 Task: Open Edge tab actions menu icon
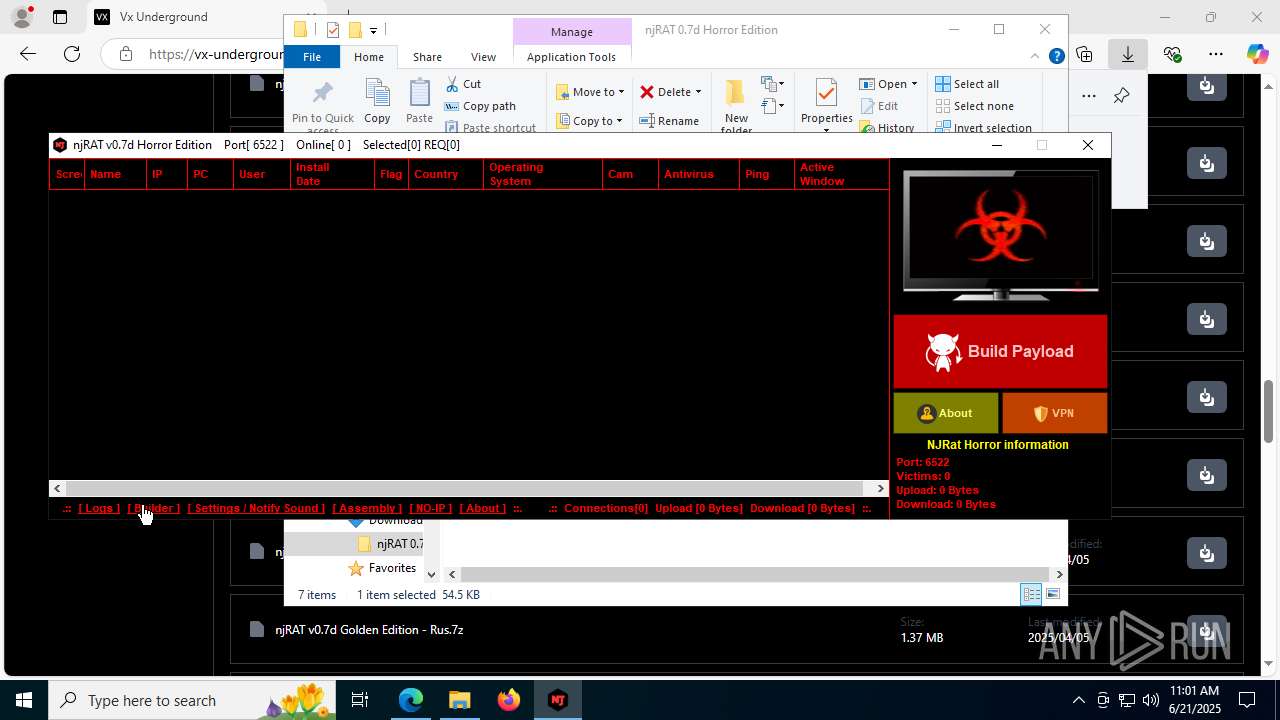coord(59,17)
